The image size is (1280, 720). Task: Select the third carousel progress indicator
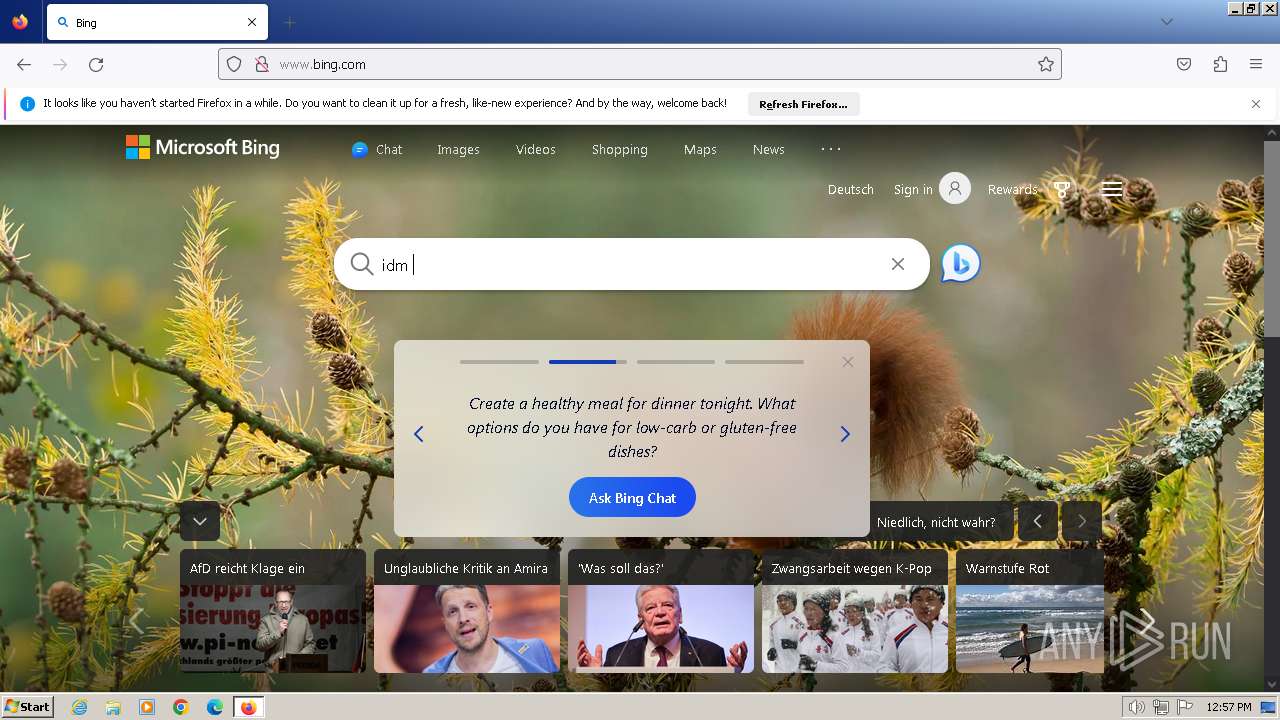click(676, 362)
